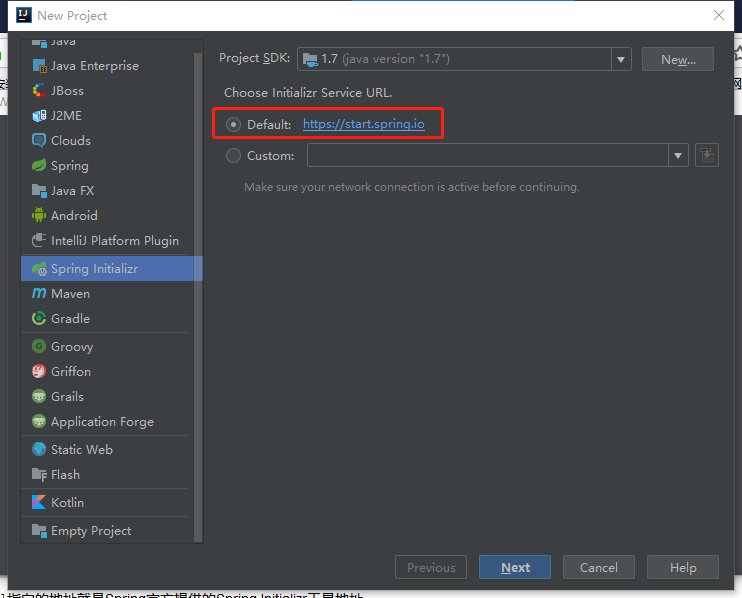Select the Clouds speech-bubble icon

coord(39,141)
